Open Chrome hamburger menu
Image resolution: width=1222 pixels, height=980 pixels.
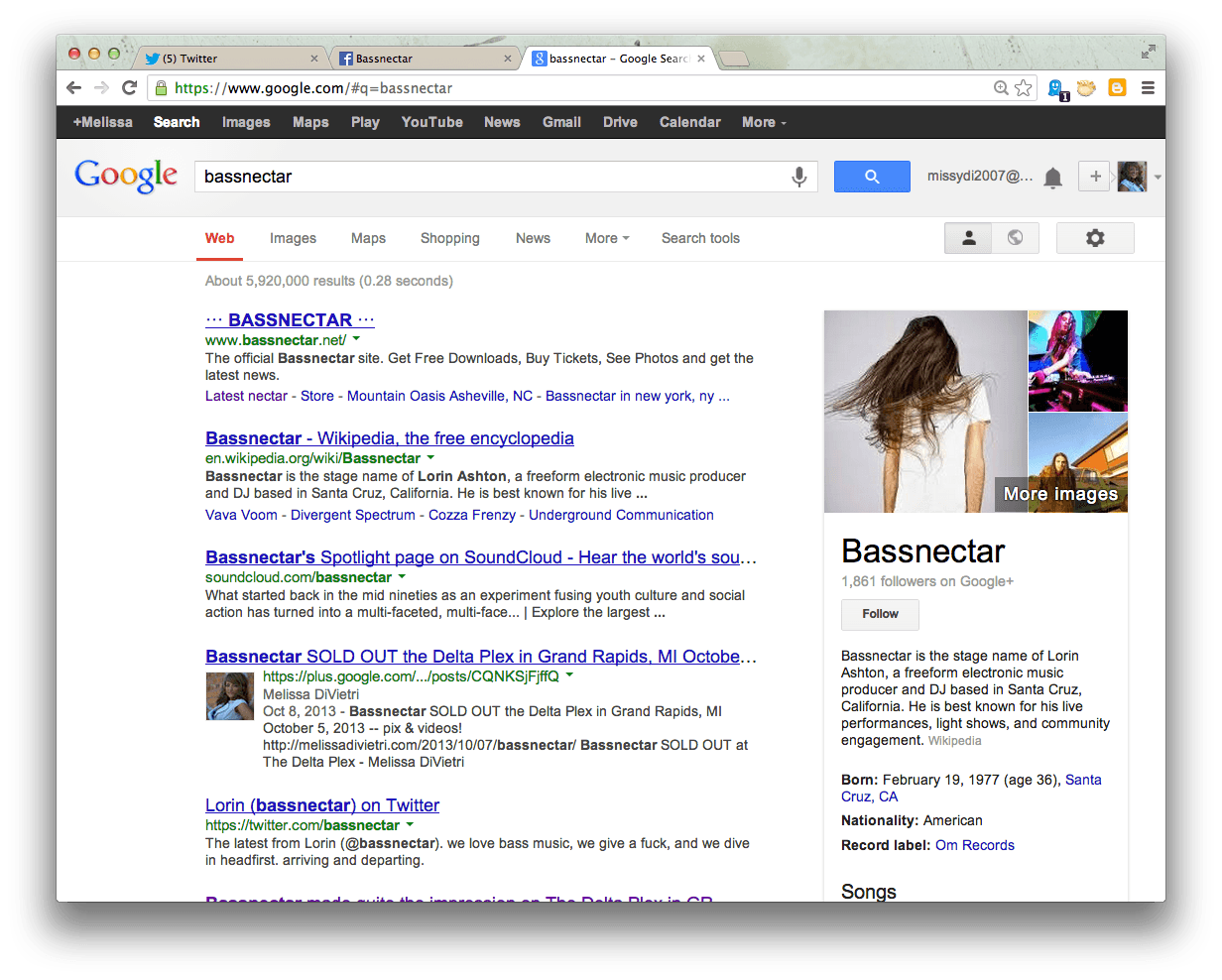[x=1148, y=88]
